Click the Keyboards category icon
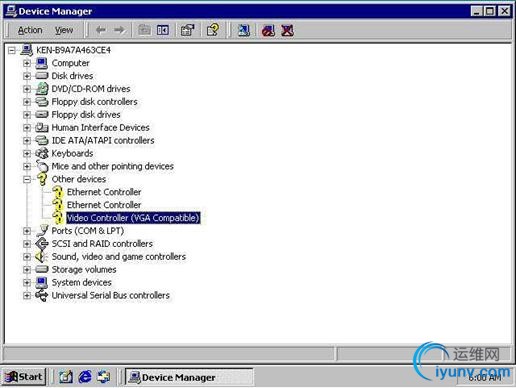The width and height of the screenshot is (516, 388). pyautogui.click(x=42, y=153)
